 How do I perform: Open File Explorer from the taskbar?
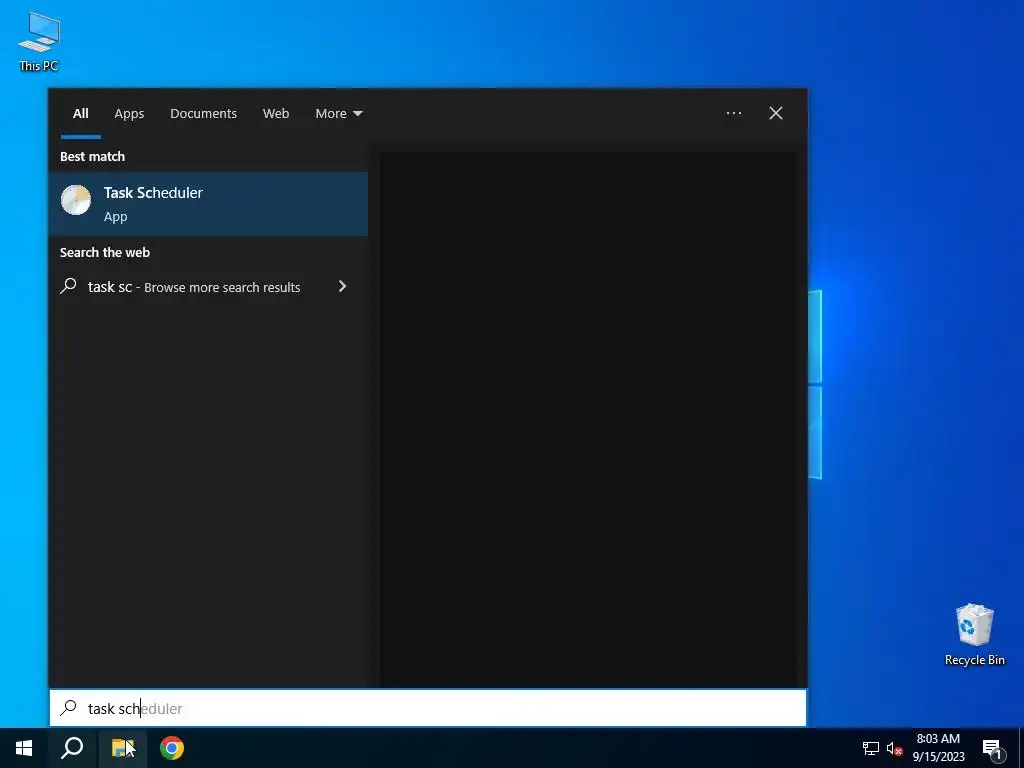122,748
